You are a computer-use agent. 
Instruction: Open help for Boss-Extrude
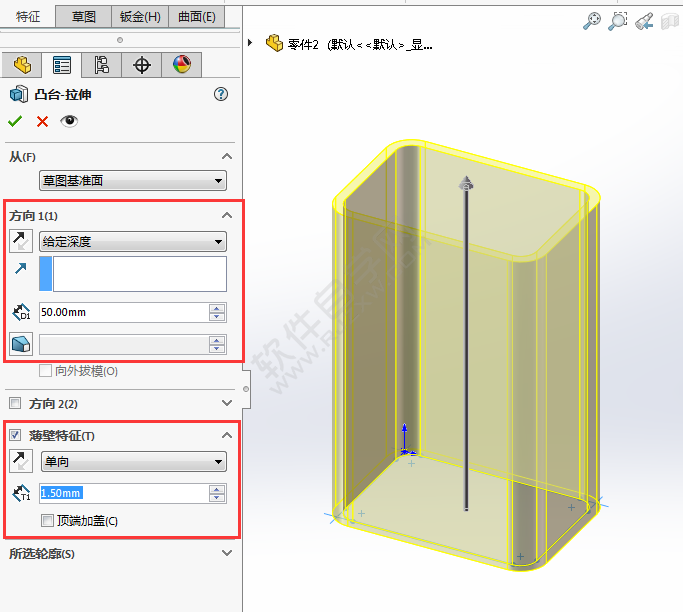click(x=221, y=94)
